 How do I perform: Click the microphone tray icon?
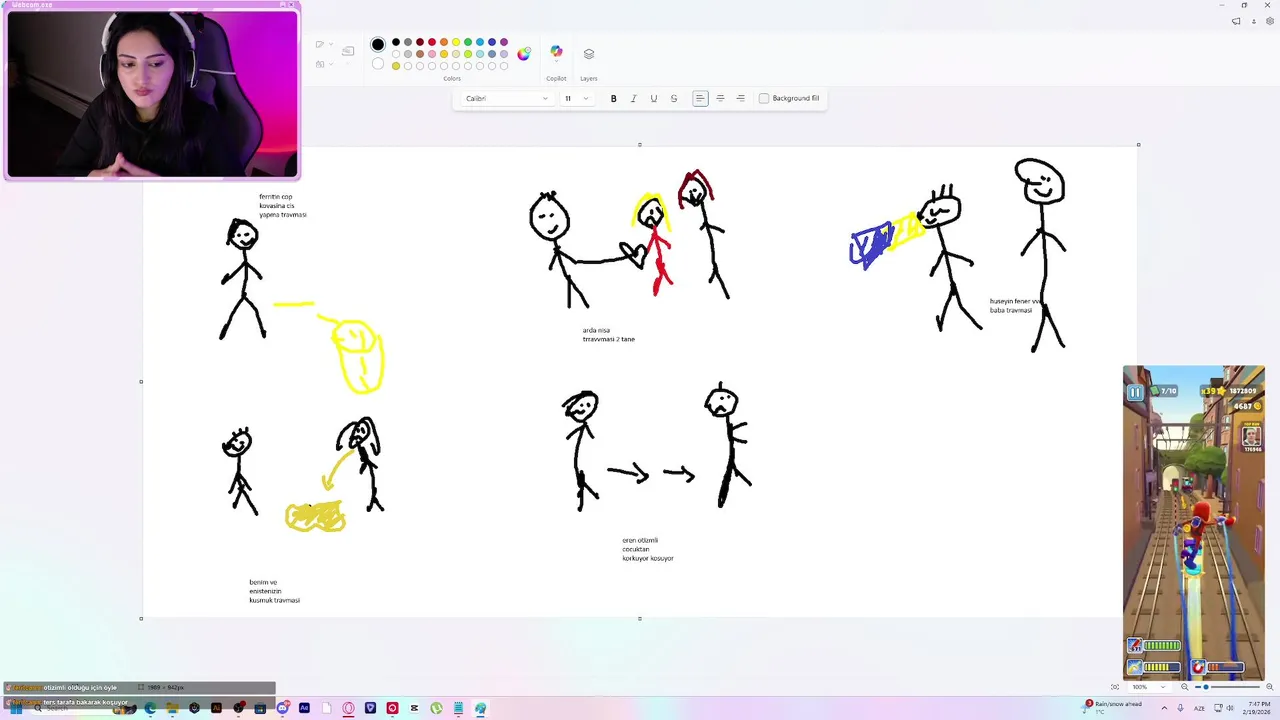pyautogui.click(x=1180, y=708)
